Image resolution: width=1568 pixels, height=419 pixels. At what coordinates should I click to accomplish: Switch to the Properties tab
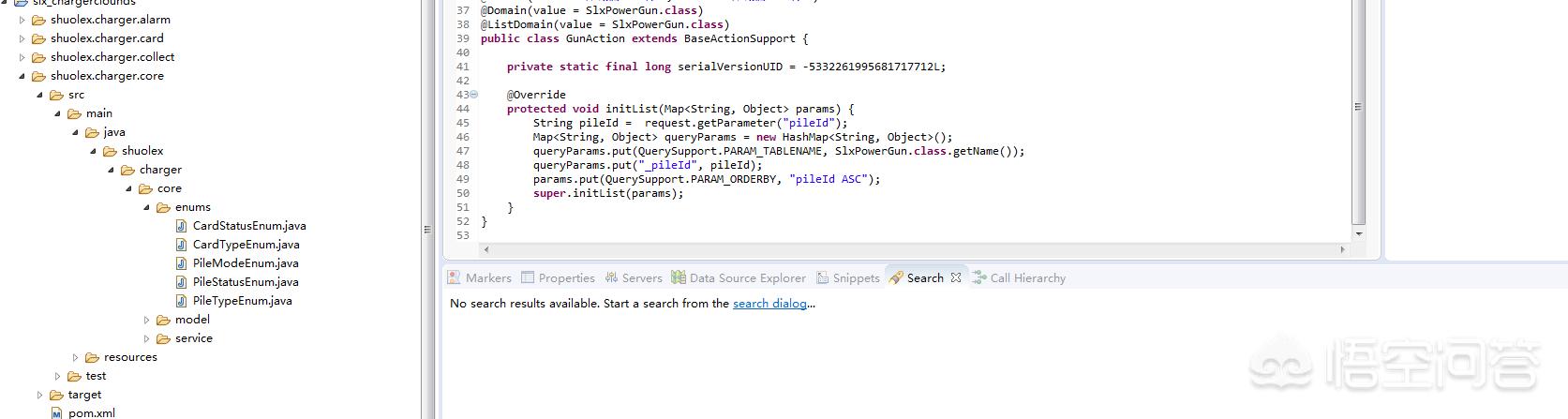point(558,278)
